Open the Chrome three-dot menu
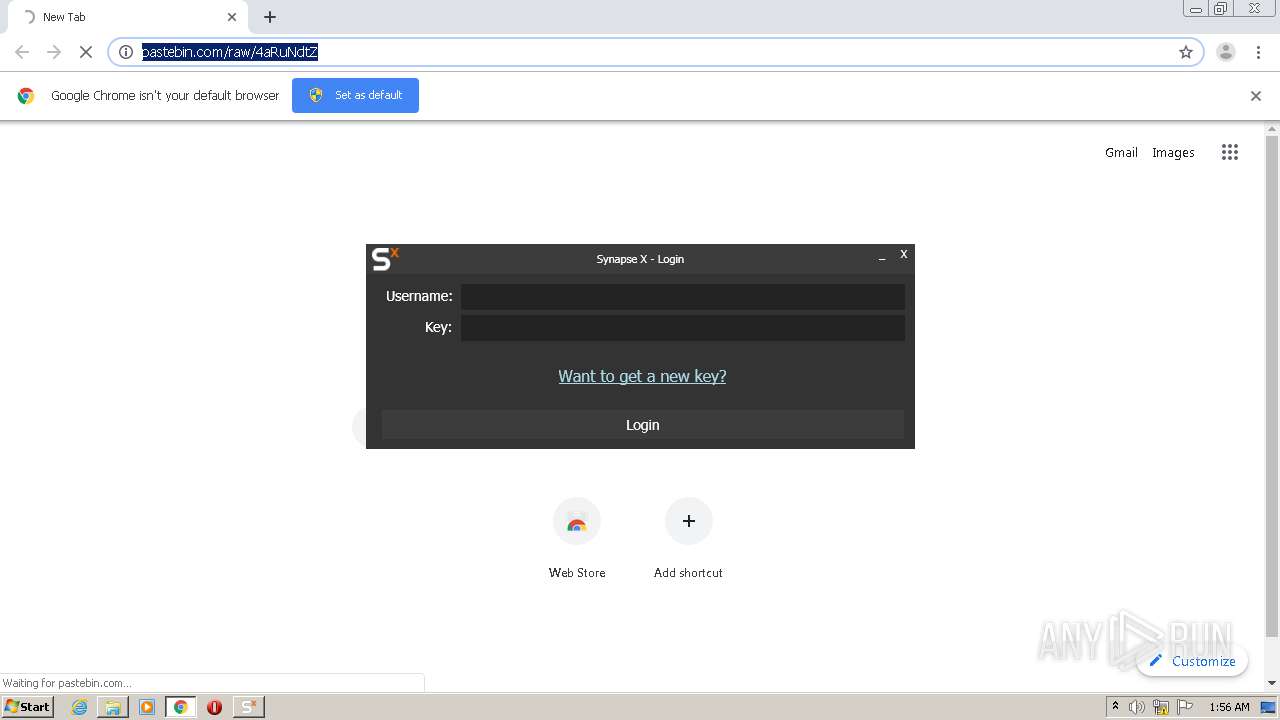Screen dimensions: 1280x720 tap(1258, 52)
